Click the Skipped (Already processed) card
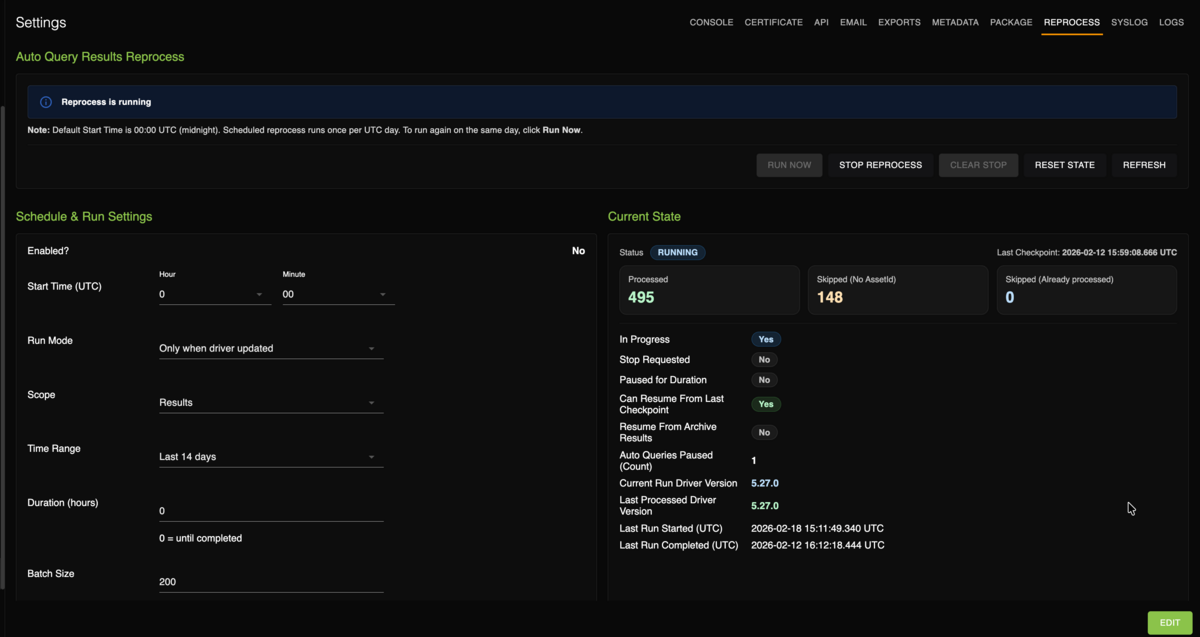1200x637 pixels. pos(1086,290)
